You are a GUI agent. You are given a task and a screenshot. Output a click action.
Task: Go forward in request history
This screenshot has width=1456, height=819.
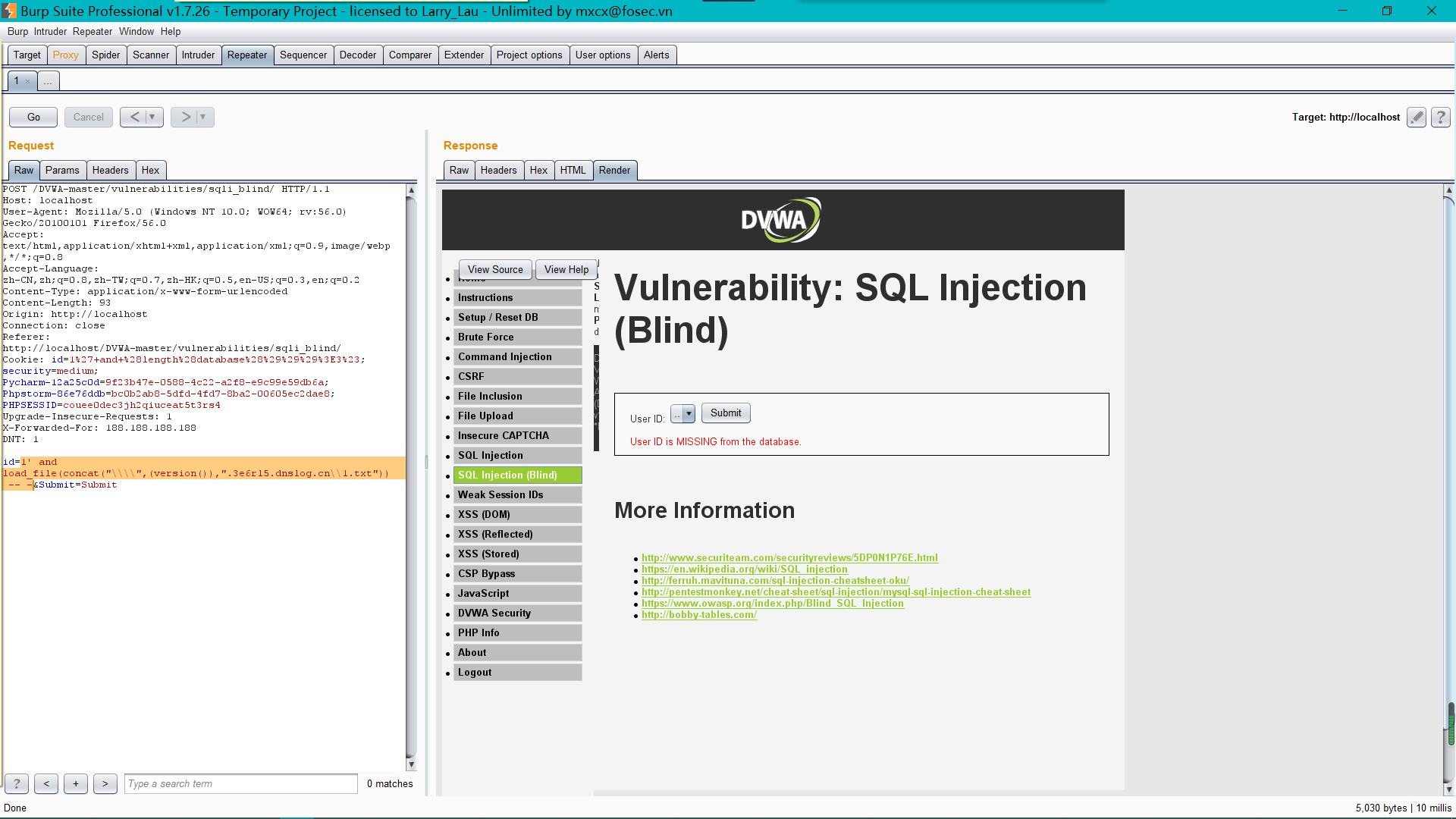[x=185, y=117]
